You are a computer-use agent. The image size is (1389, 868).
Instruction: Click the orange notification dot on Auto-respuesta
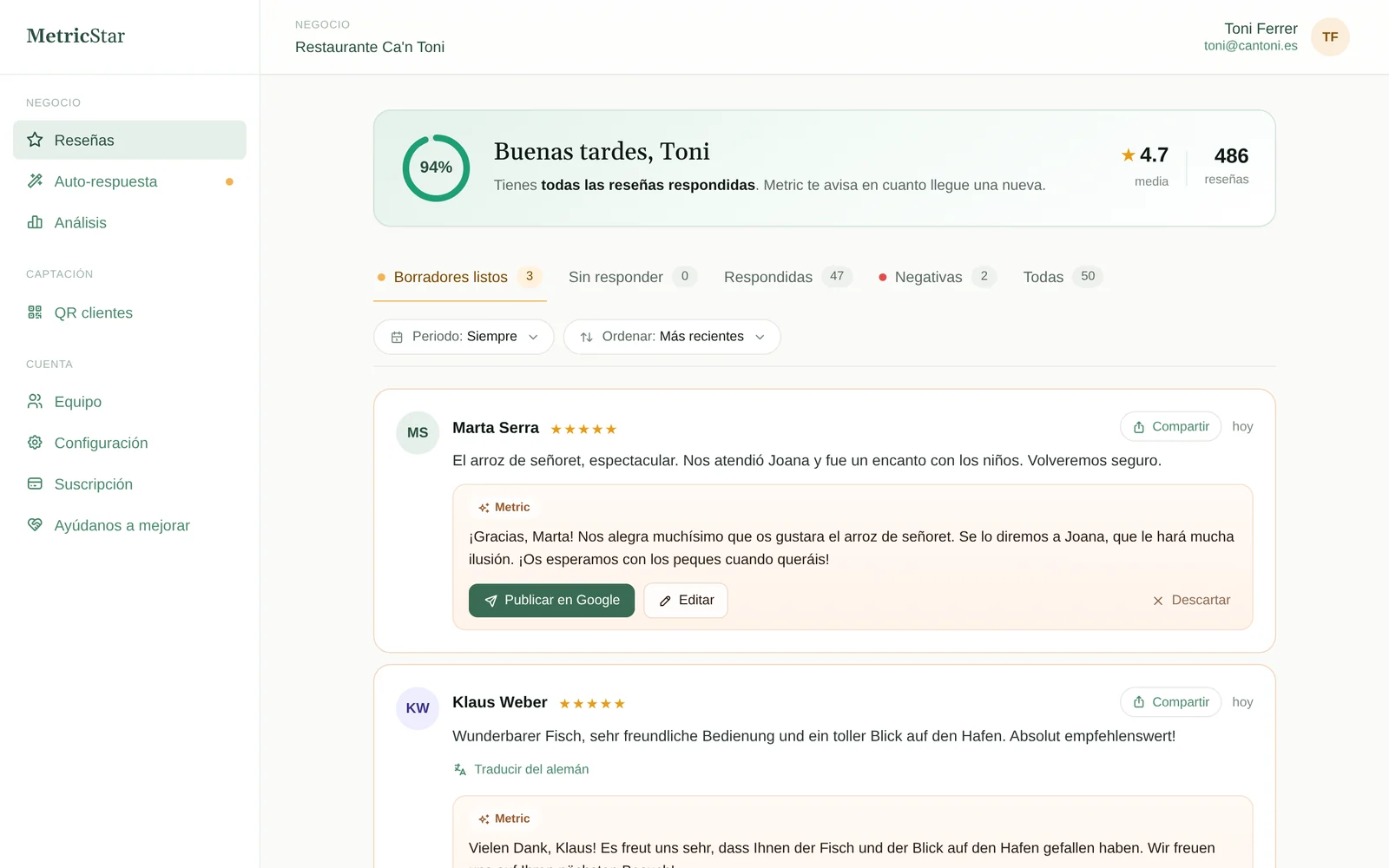click(x=229, y=181)
